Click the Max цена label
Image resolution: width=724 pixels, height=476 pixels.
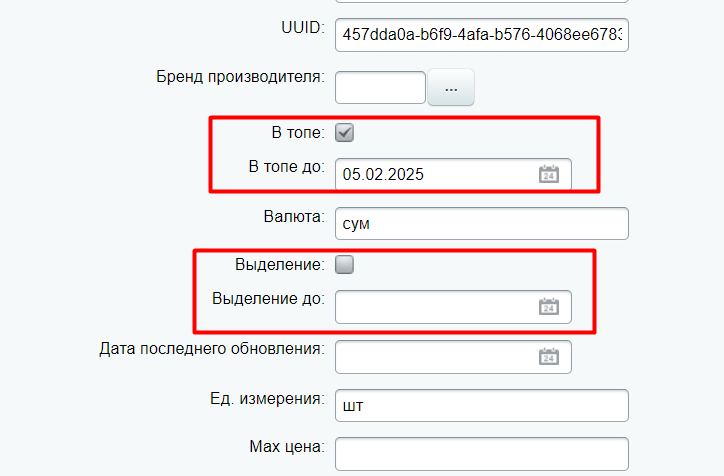[x=287, y=446]
